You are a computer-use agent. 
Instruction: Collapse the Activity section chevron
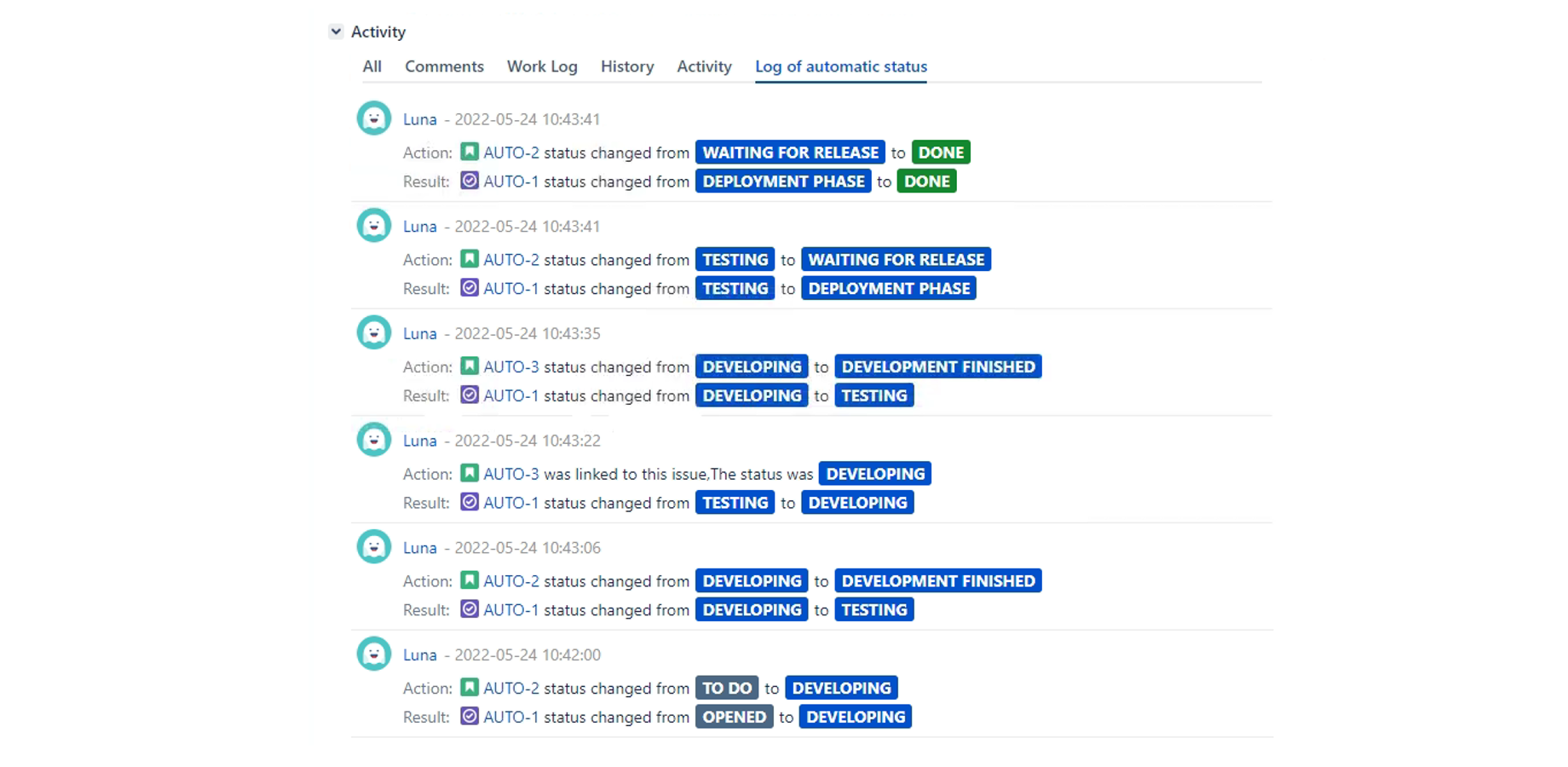(336, 32)
